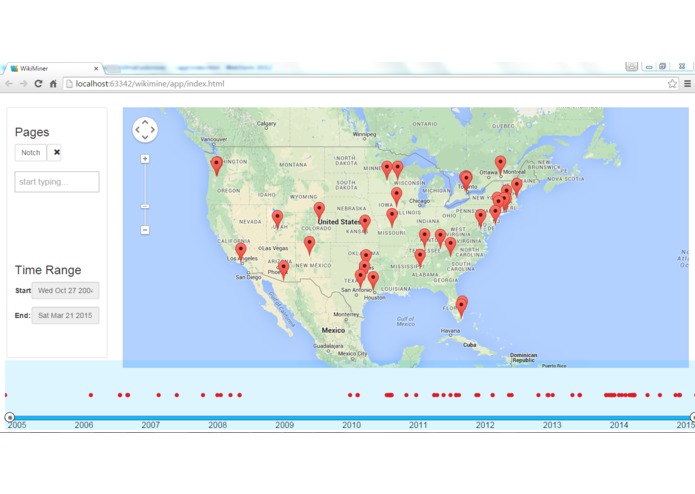Click the map zoom slider handle
The width and height of the screenshot is (695, 494).
tap(145, 206)
